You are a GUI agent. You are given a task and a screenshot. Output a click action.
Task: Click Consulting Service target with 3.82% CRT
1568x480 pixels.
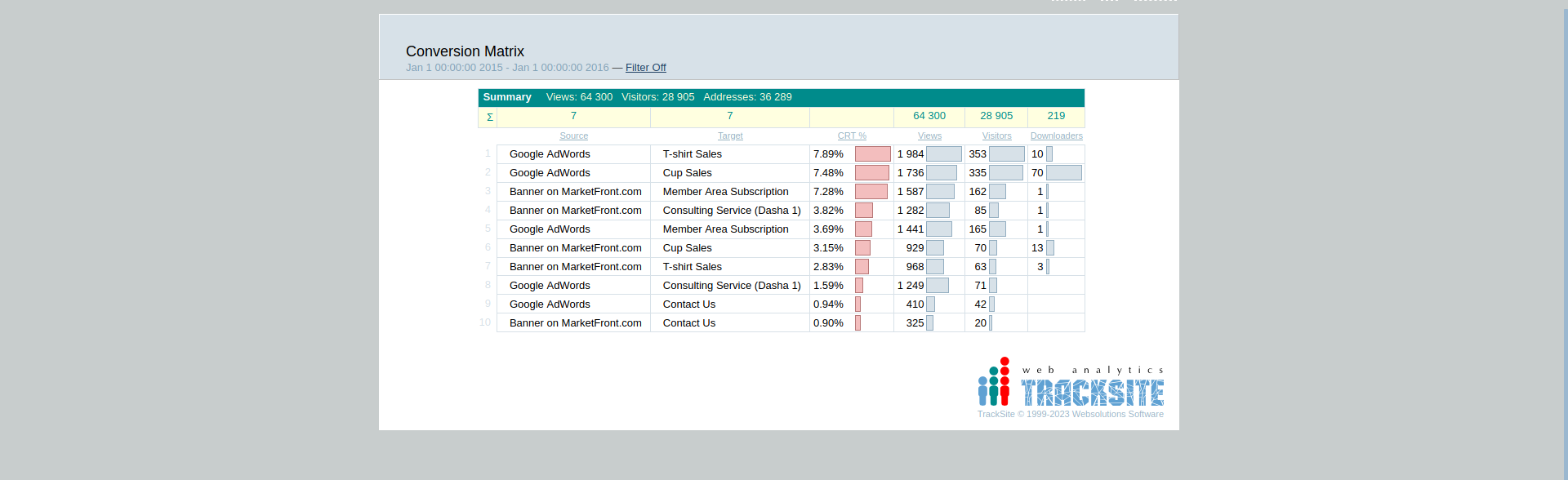pyautogui.click(x=731, y=211)
